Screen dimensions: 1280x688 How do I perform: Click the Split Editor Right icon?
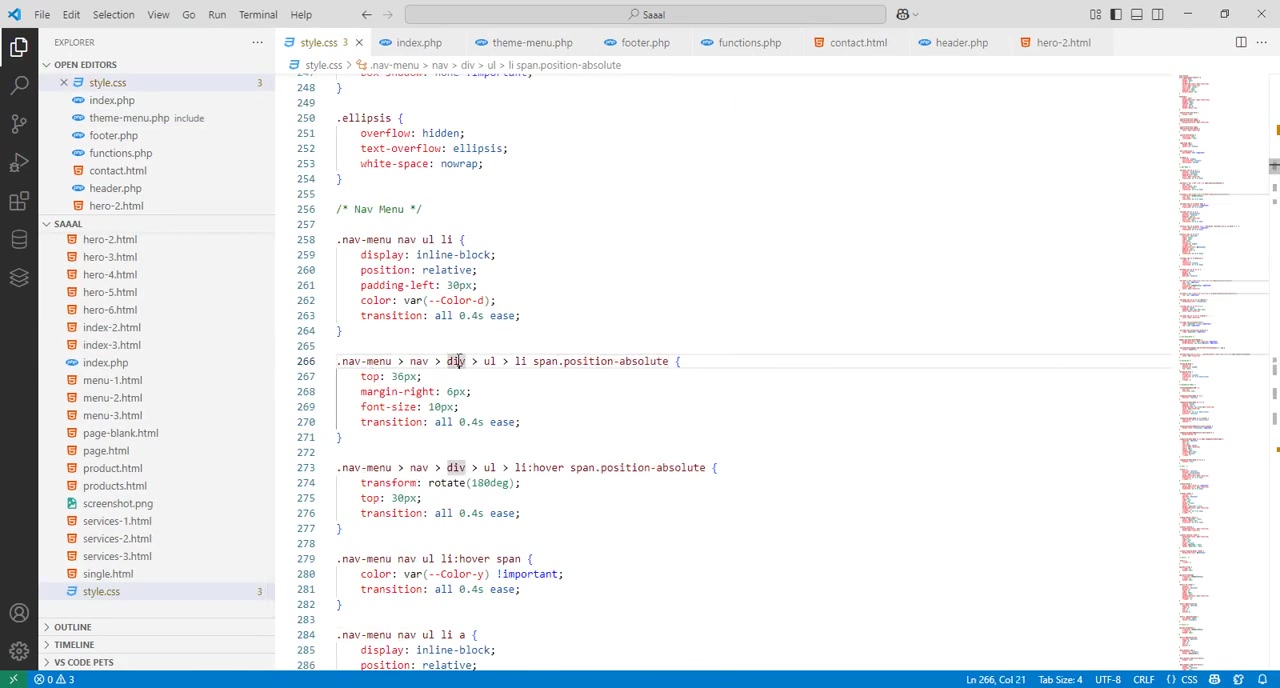1240,42
